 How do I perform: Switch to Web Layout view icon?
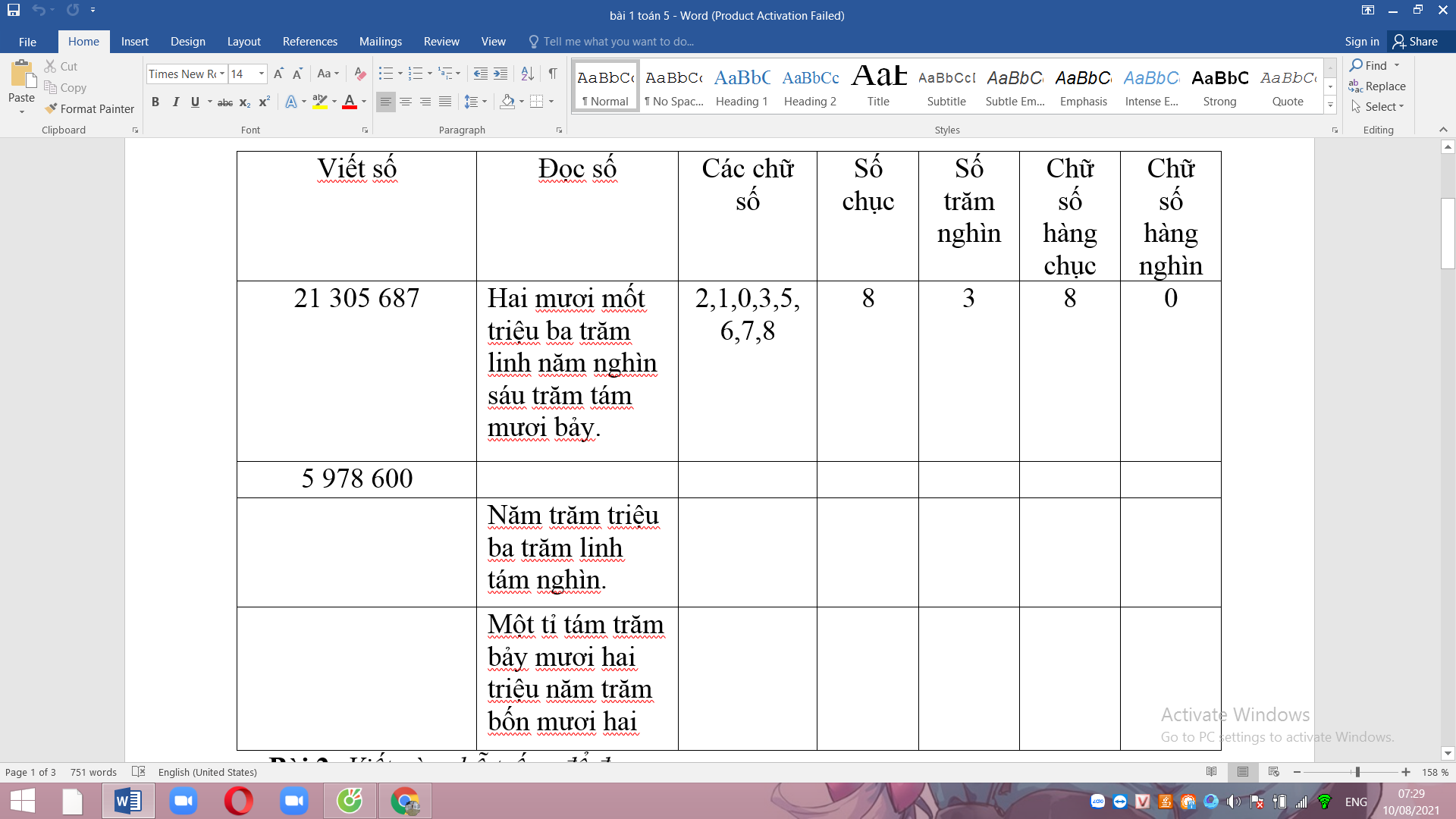1274,771
